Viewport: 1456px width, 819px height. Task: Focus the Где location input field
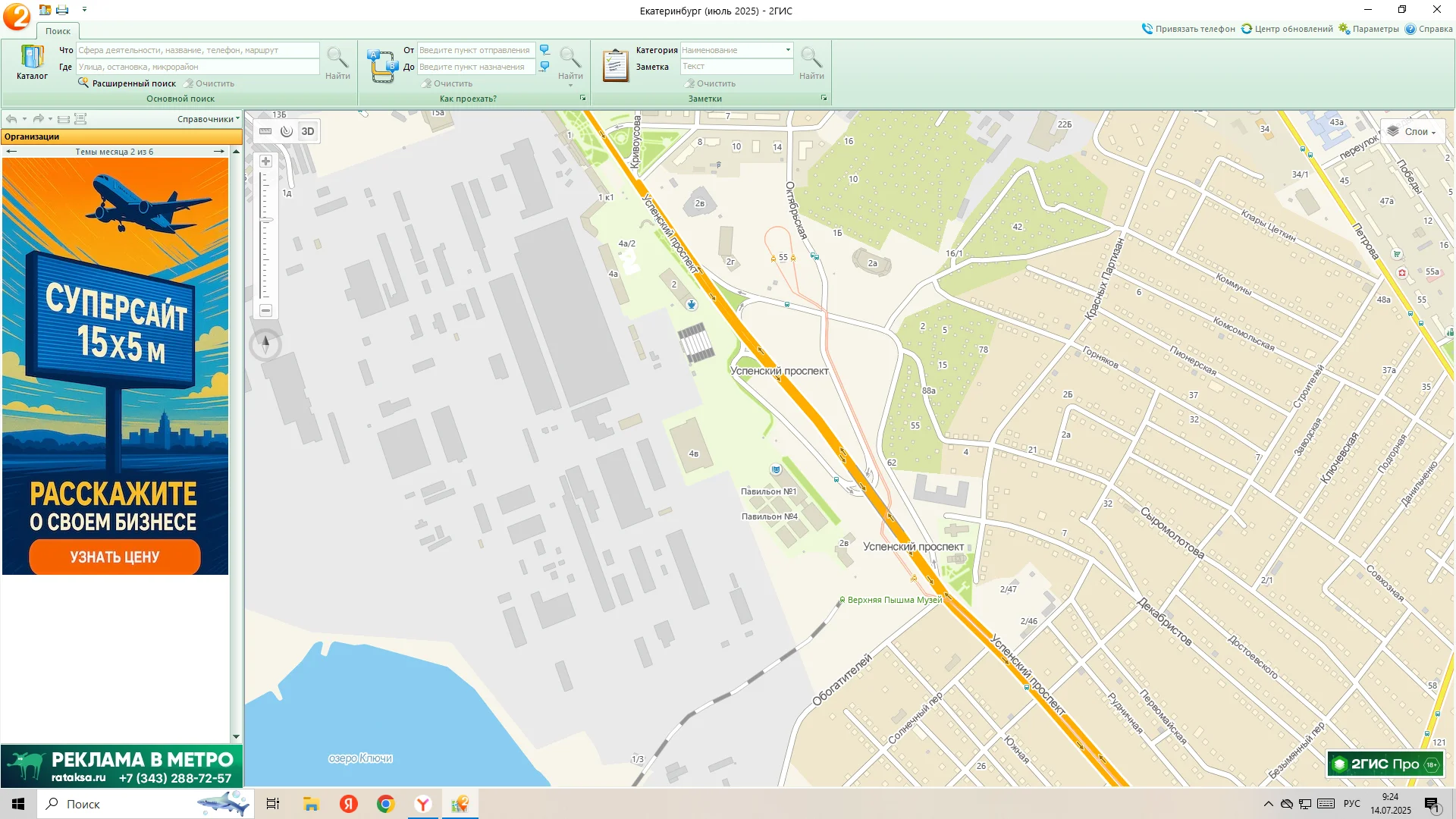click(198, 67)
